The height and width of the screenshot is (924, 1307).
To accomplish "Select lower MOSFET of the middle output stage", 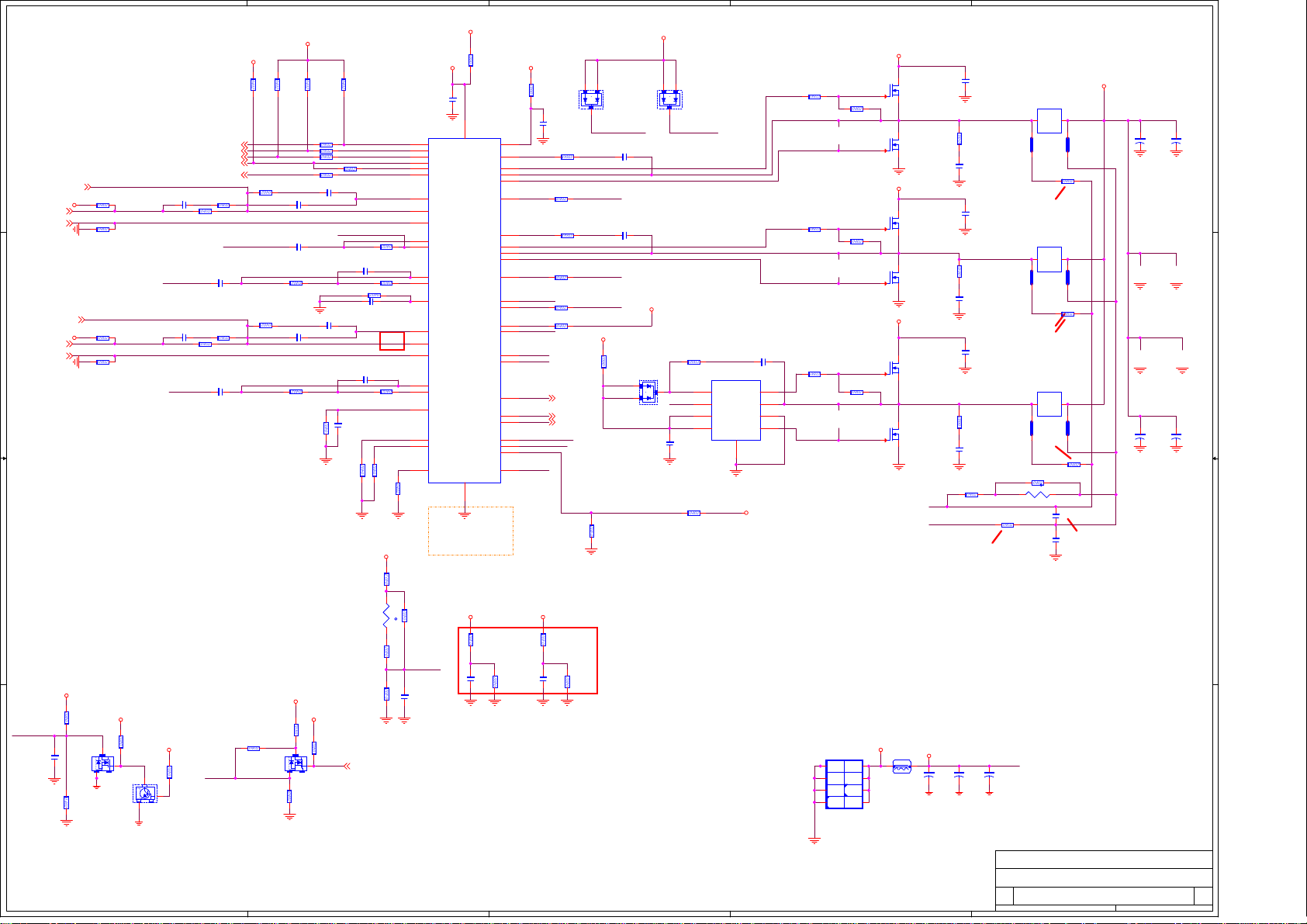I will click(x=894, y=278).
